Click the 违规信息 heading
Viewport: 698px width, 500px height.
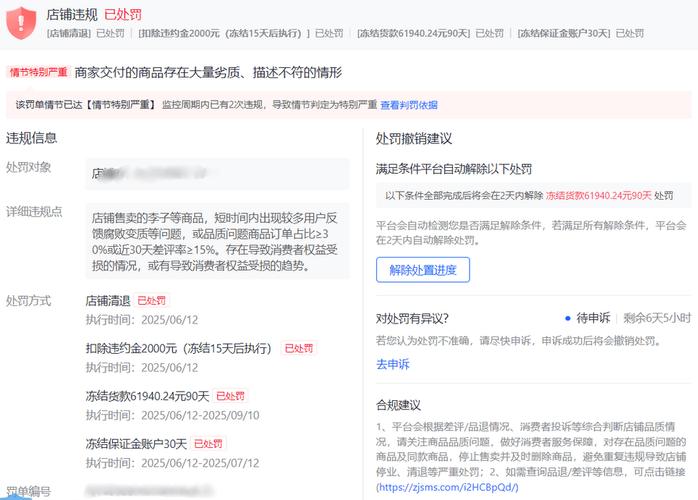[32, 138]
